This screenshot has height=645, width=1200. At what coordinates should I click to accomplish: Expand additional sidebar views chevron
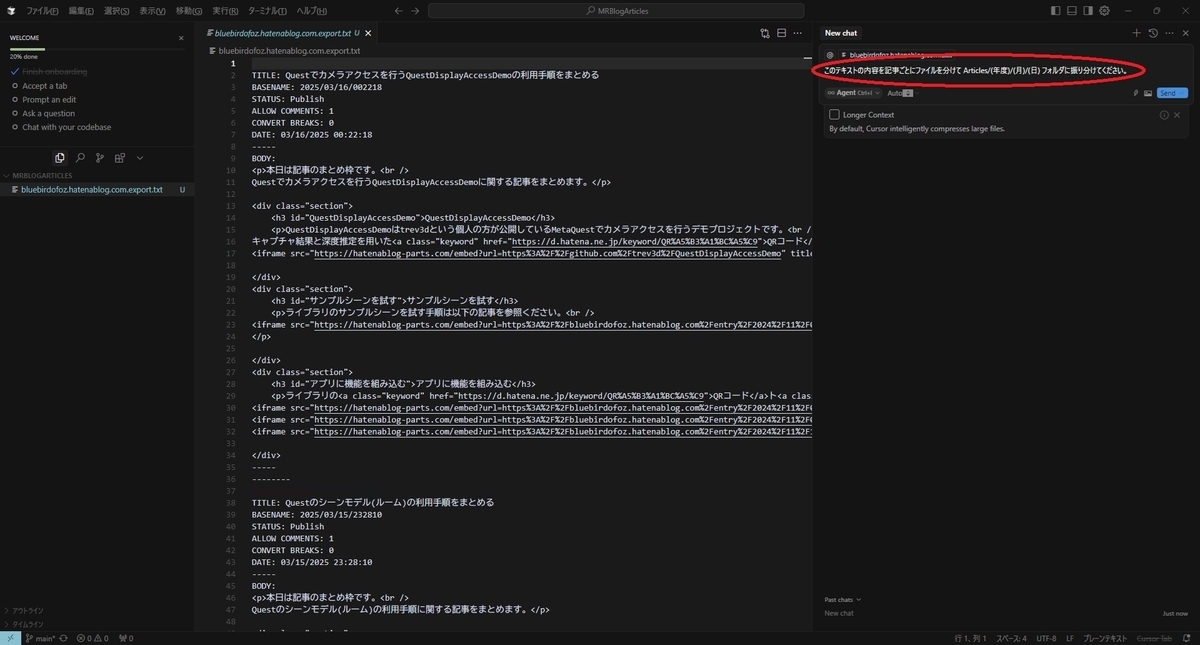(x=140, y=158)
